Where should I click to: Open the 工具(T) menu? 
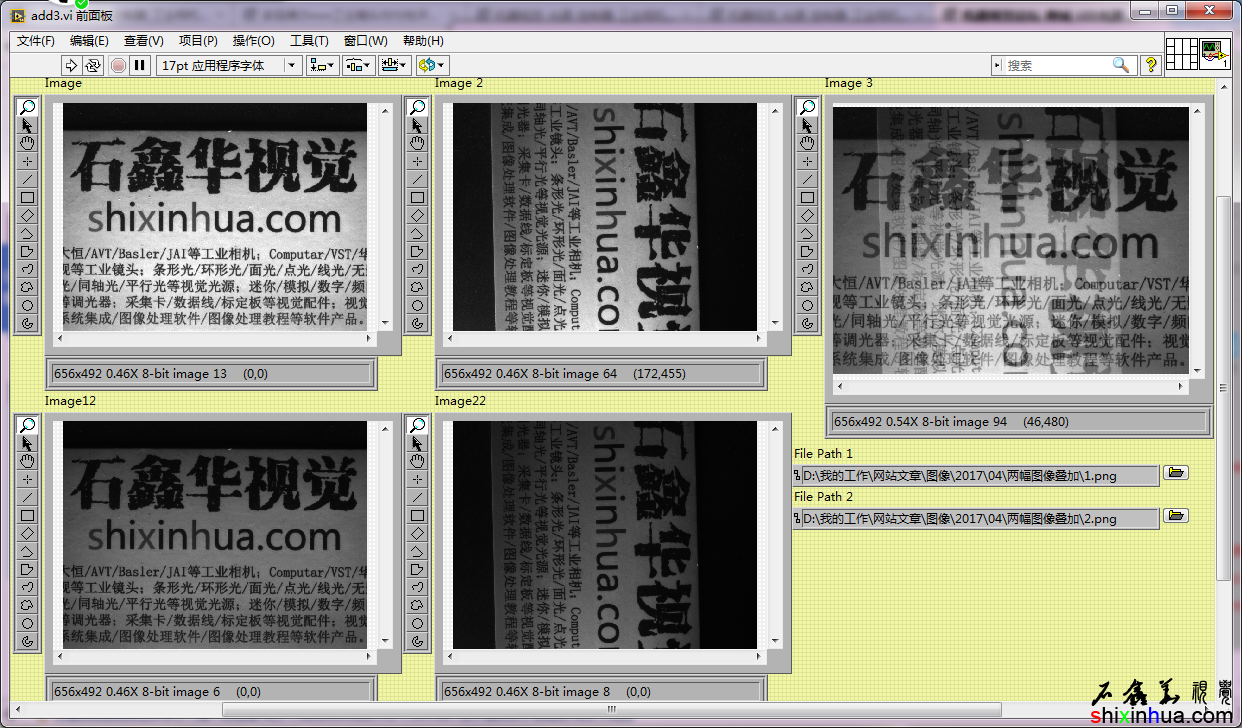[x=309, y=41]
